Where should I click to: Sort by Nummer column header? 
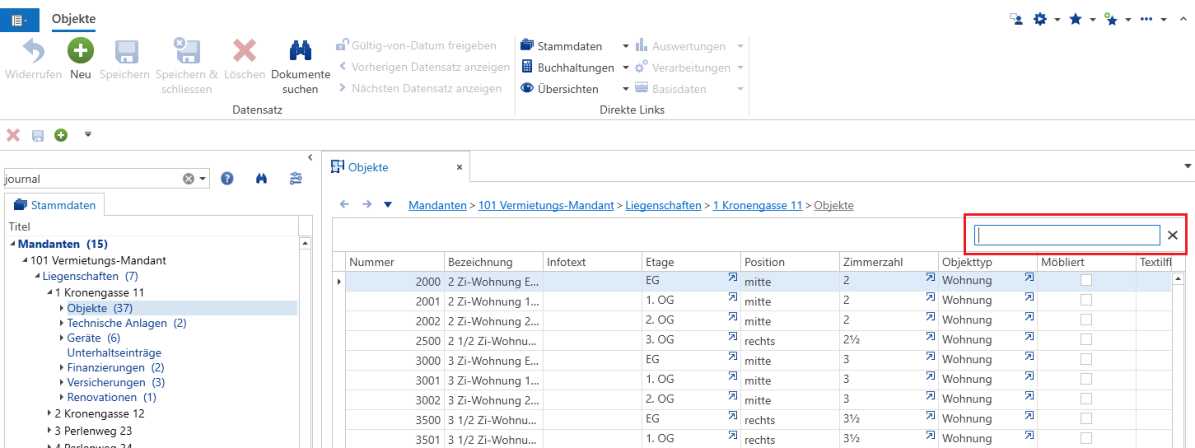tap(395, 262)
